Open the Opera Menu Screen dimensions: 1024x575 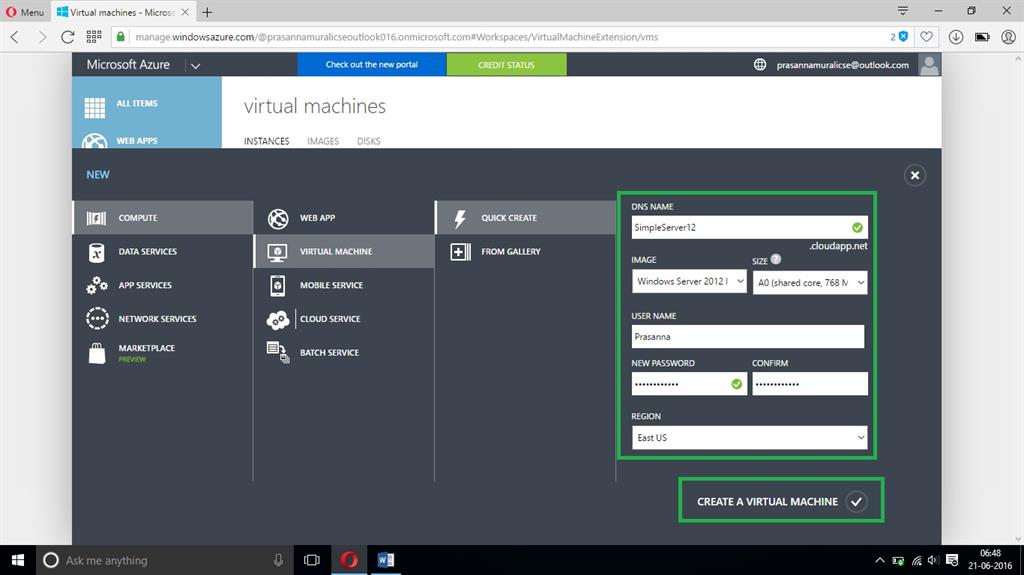pyautogui.click(x=25, y=12)
